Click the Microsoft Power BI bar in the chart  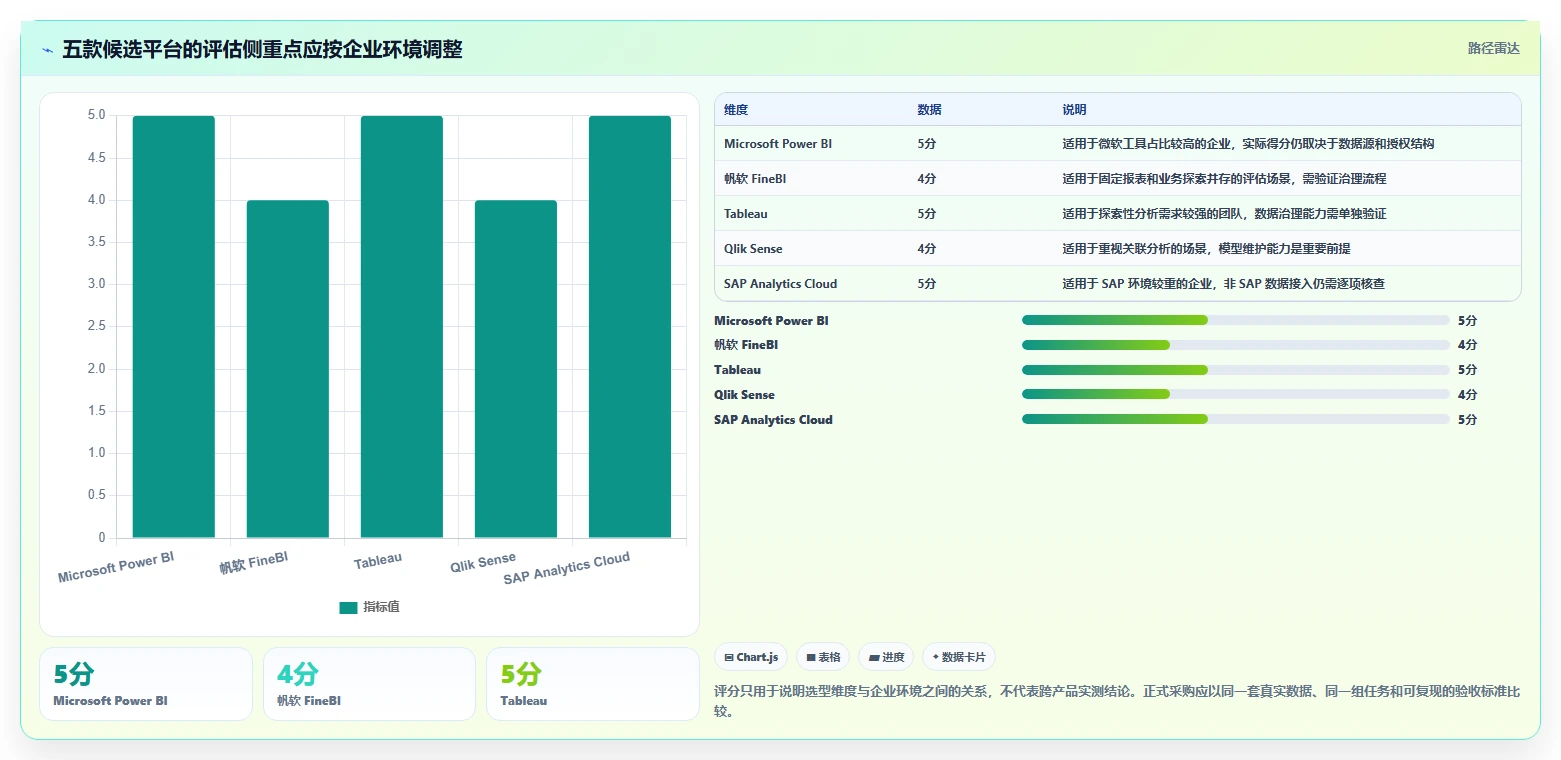173,327
